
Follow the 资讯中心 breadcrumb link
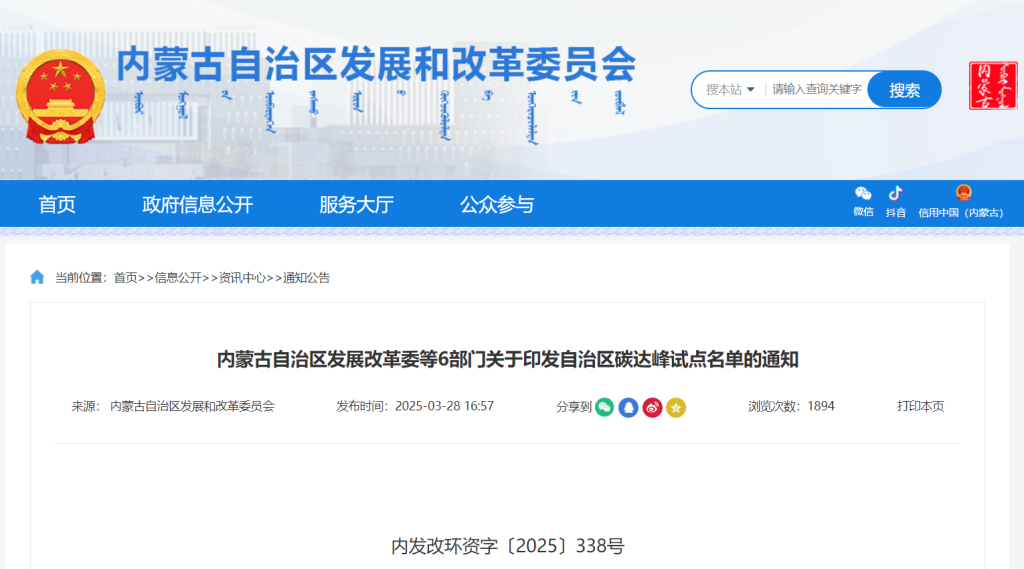click(x=242, y=278)
